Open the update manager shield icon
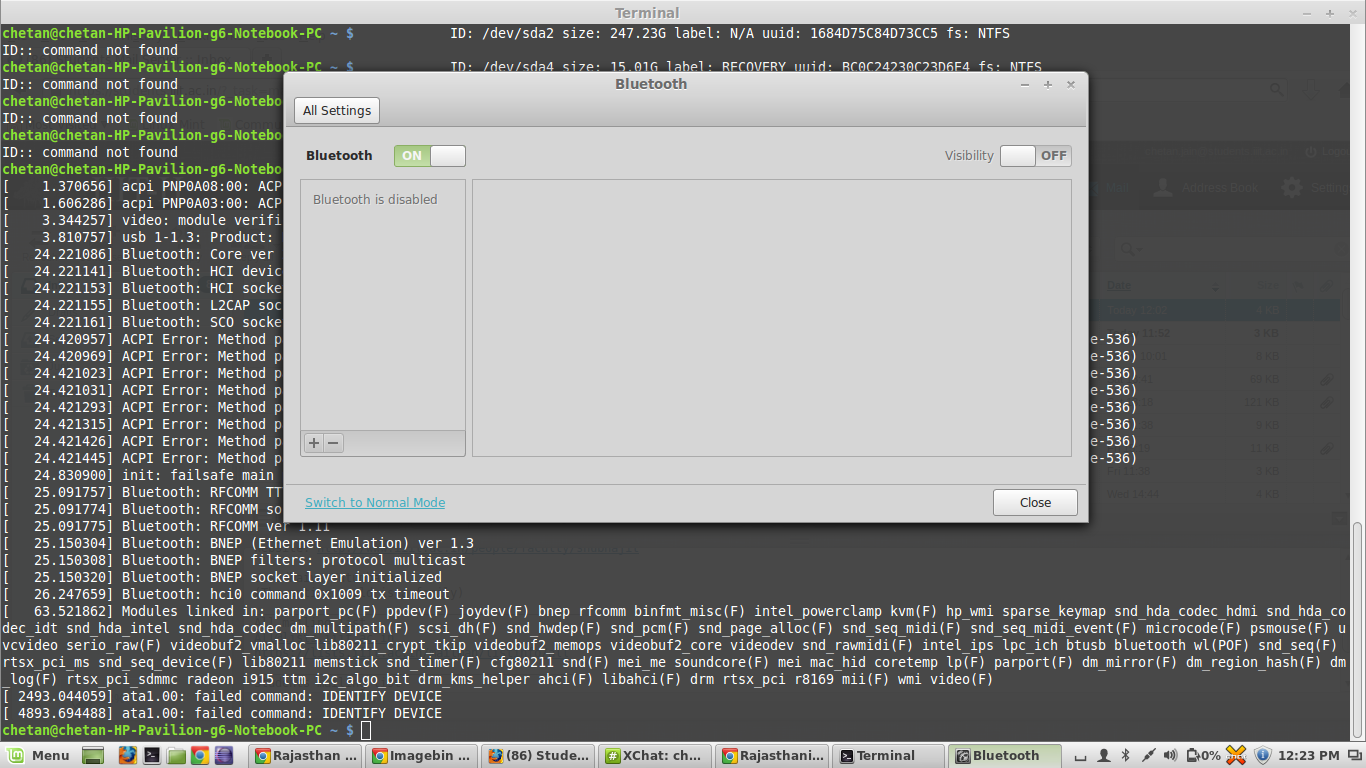The width and height of the screenshot is (1366, 768). (x=1262, y=755)
